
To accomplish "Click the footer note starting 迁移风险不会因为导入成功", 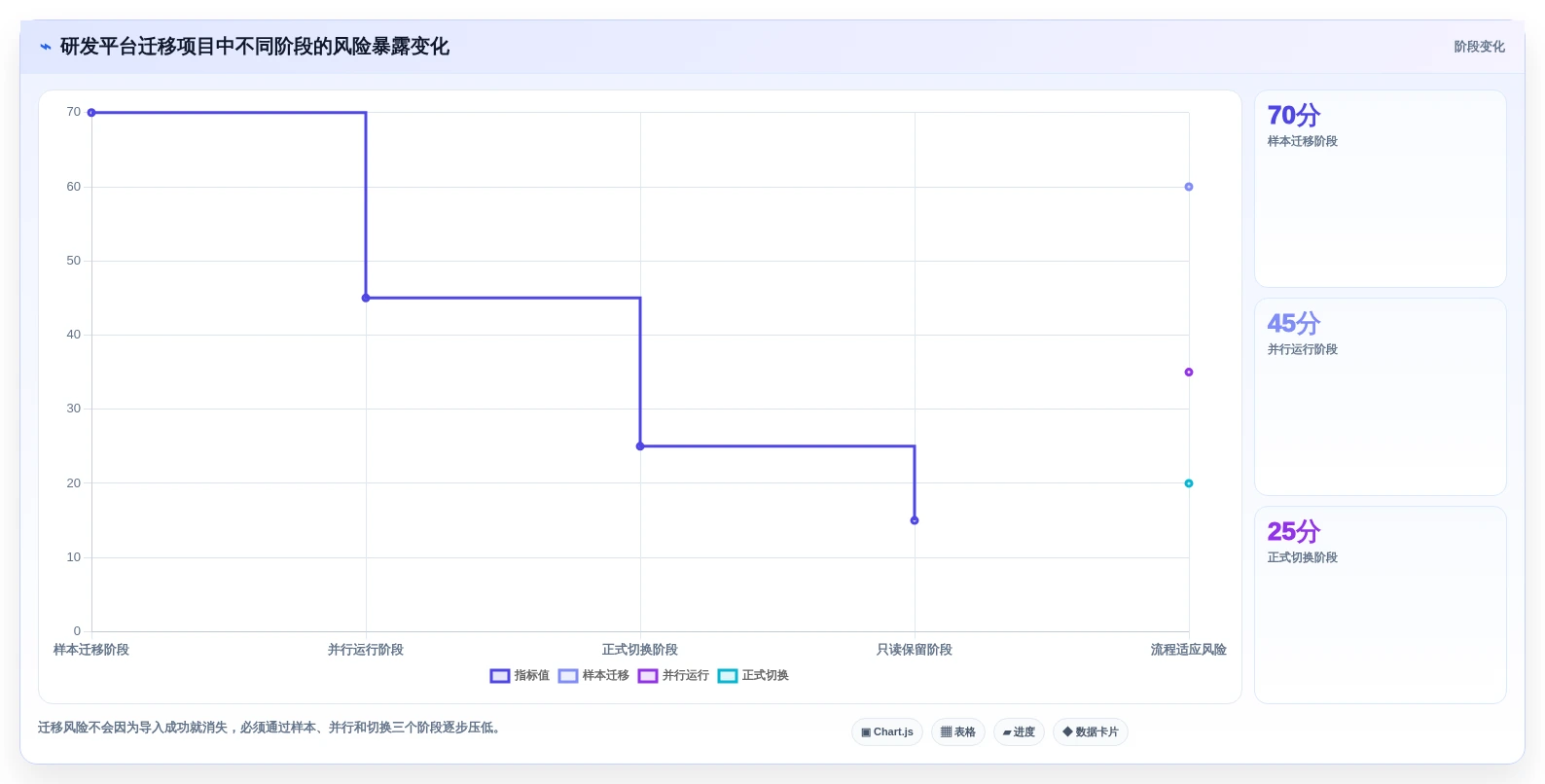I will coord(271,728).
